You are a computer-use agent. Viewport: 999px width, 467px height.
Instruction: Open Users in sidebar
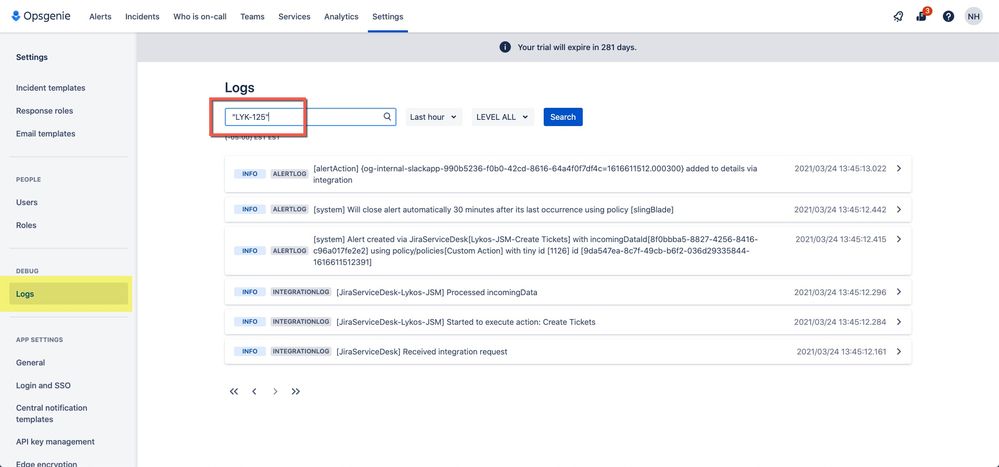[27, 202]
